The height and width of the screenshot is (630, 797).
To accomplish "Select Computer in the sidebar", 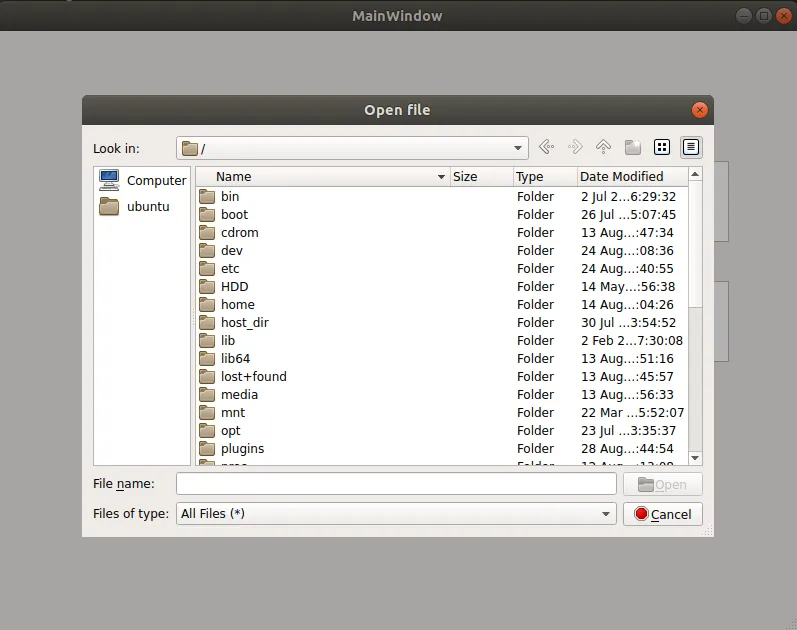I will tap(143, 180).
